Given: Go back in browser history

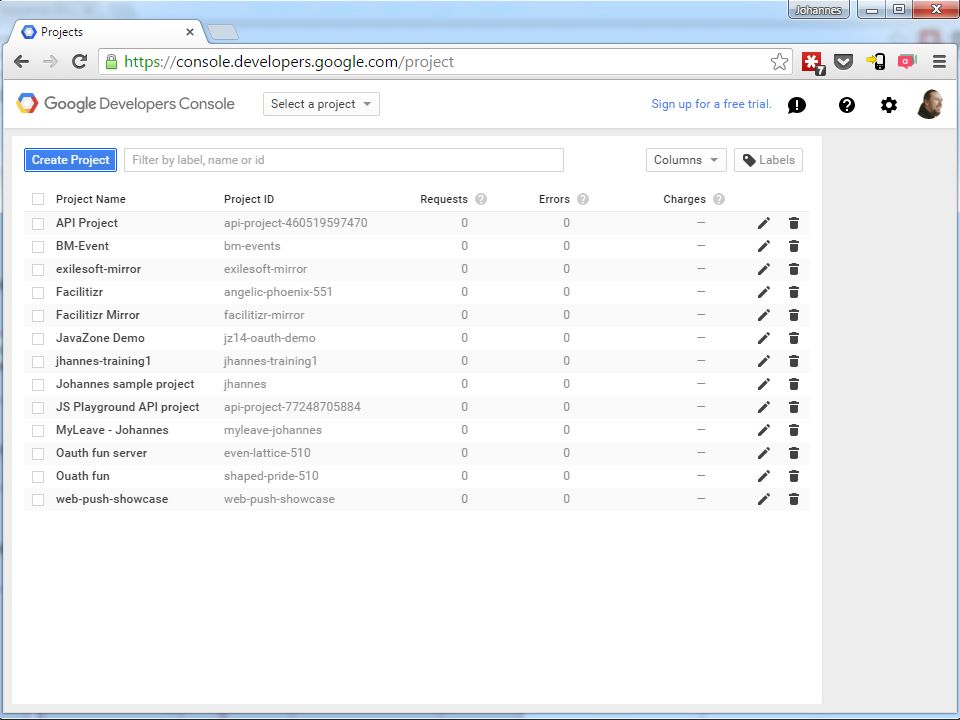Looking at the screenshot, I should coord(21,61).
